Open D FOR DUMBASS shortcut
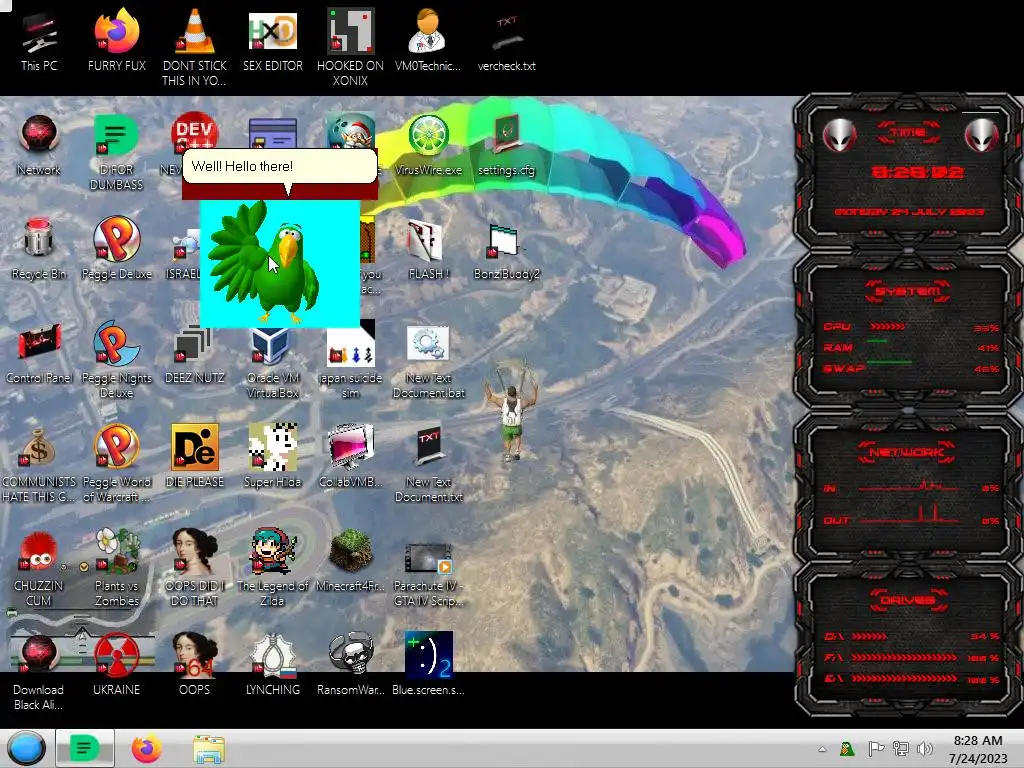Screen dimensions: 1024x768 tap(116, 152)
